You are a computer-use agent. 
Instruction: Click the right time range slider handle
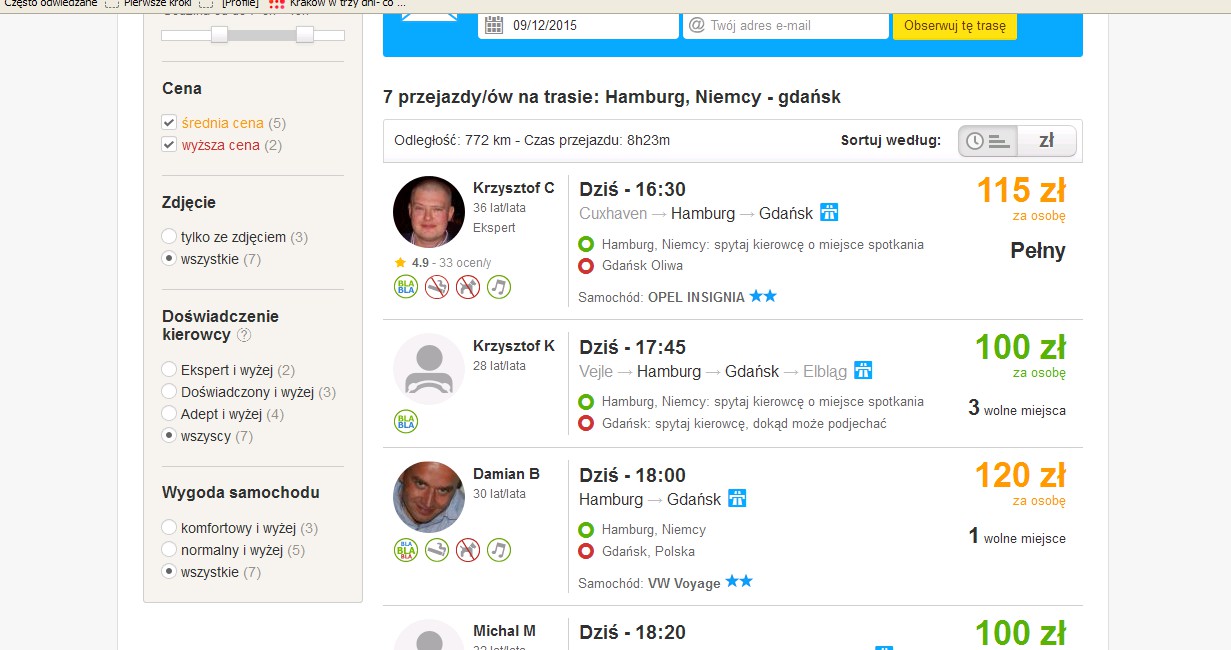305,35
